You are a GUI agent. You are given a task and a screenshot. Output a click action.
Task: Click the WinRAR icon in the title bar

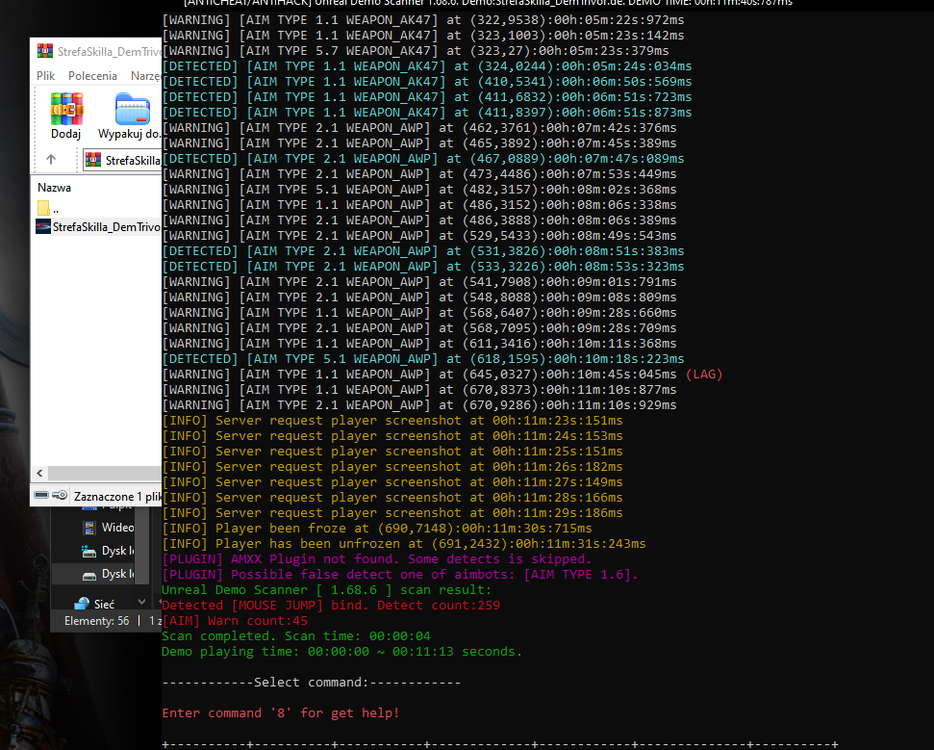(x=45, y=51)
